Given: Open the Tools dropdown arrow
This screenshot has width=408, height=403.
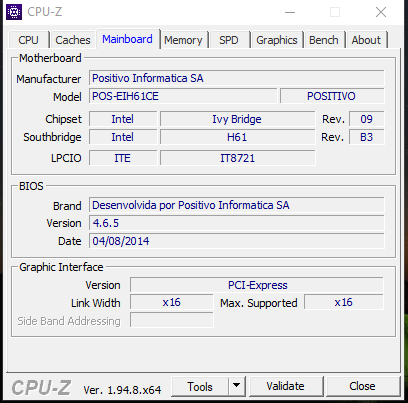Looking at the screenshot, I should tap(237, 386).
